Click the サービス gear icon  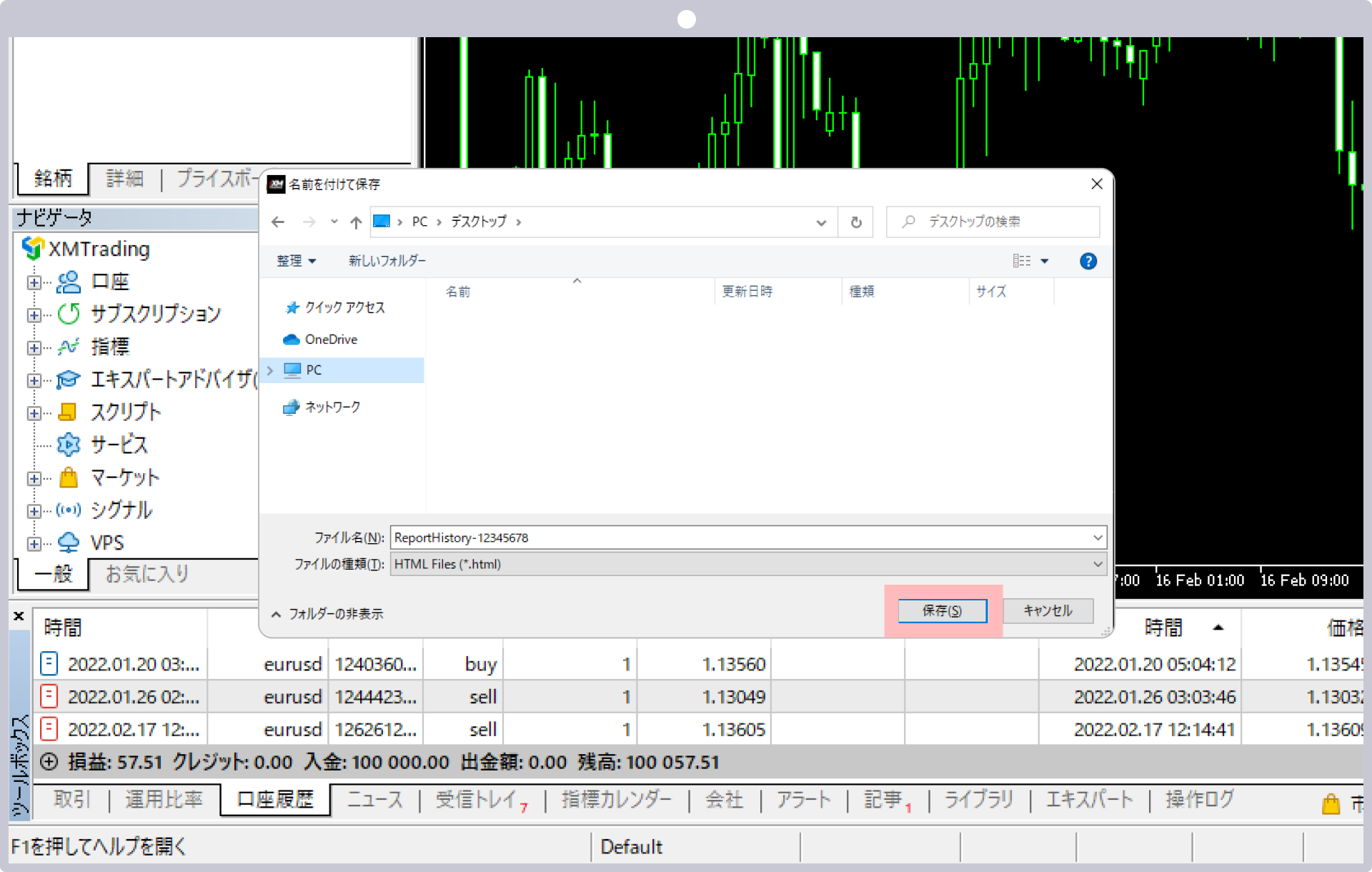(69, 445)
